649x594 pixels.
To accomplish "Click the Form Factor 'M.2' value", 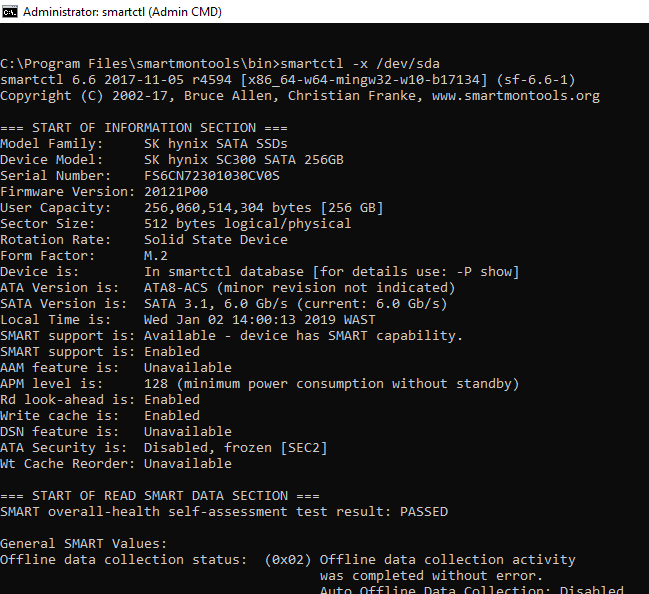I will point(156,256).
